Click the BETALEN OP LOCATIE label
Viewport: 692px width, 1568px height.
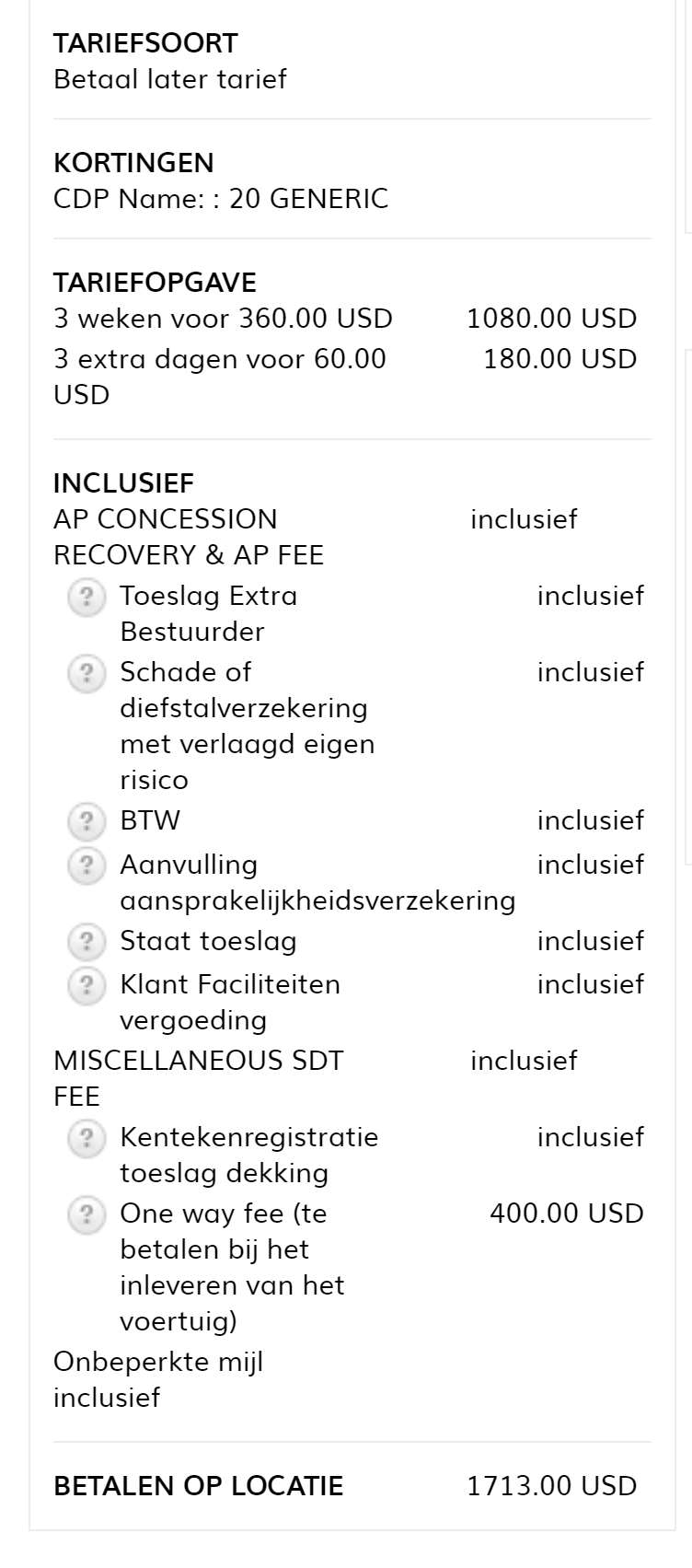click(198, 1486)
